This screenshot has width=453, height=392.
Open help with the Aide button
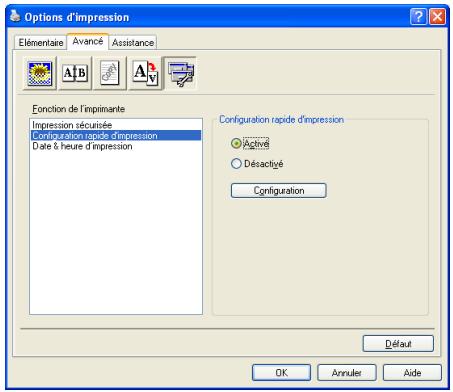click(x=412, y=373)
